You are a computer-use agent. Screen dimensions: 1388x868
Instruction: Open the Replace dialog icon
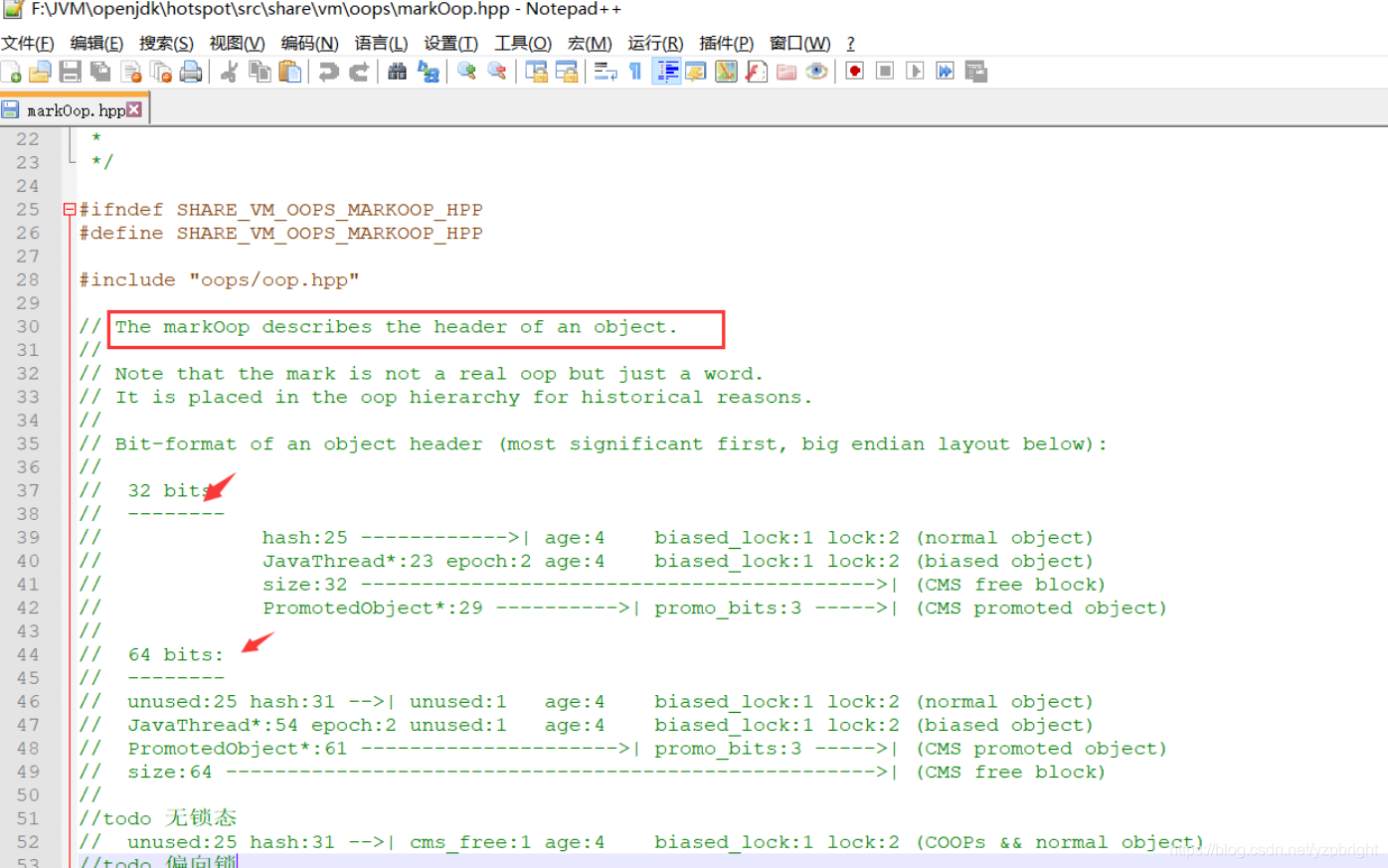(429, 72)
